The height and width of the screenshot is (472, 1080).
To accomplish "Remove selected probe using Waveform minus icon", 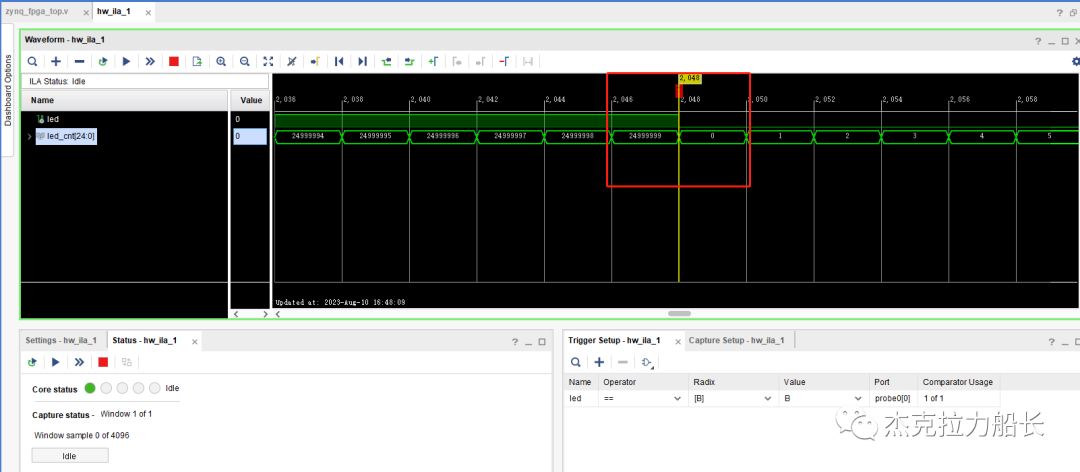I will 79,61.
